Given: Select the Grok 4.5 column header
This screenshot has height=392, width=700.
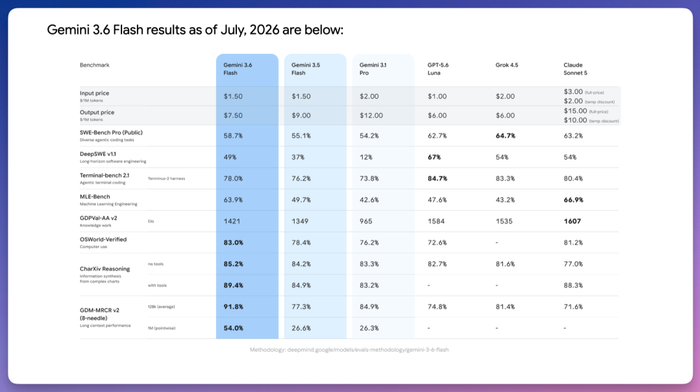Looking at the screenshot, I should click(x=507, y=65).
